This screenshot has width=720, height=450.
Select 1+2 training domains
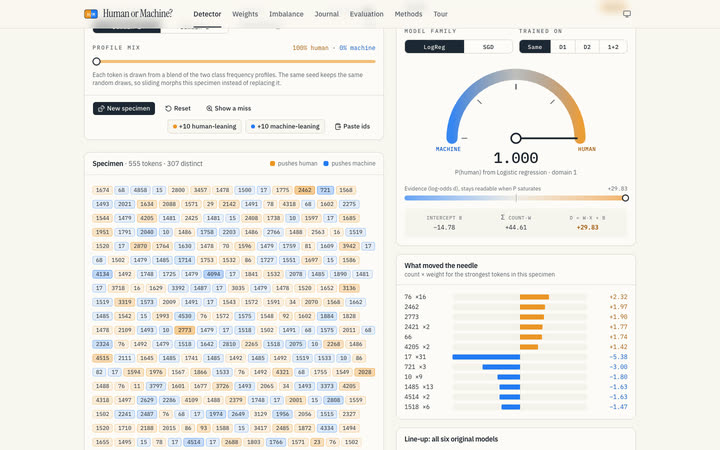(613, 47)
